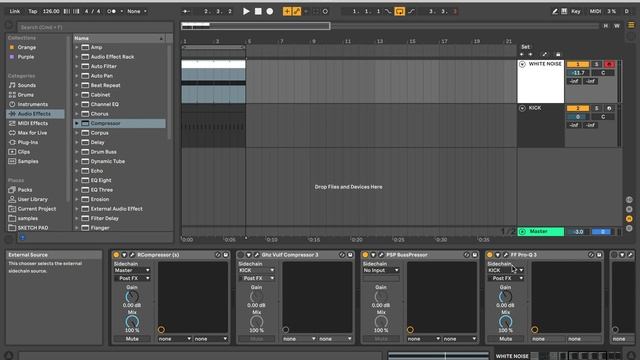Toggle the MIDI Arrangement Overdub plus button

[x=287, y=11]
